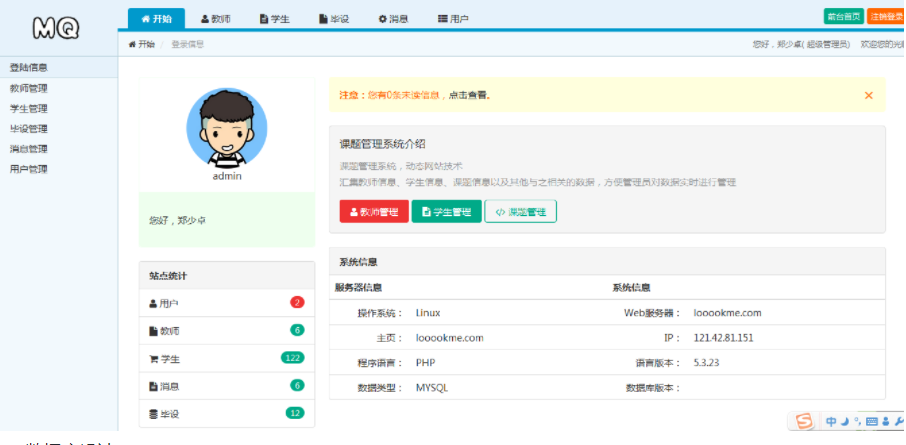Click the home icon in the breadcrumb
906x445 pixels.
pyautogui.click(x=132, y=44)
